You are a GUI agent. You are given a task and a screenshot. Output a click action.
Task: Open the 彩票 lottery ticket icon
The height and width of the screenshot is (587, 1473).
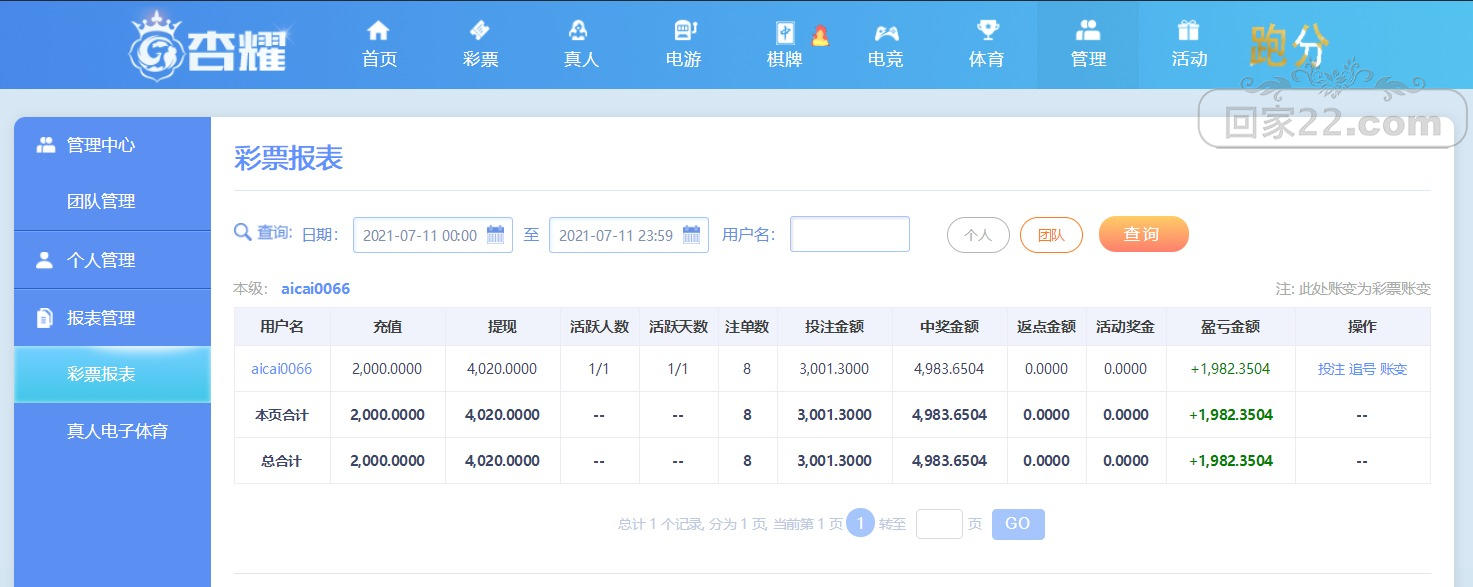tap(480, 30)
